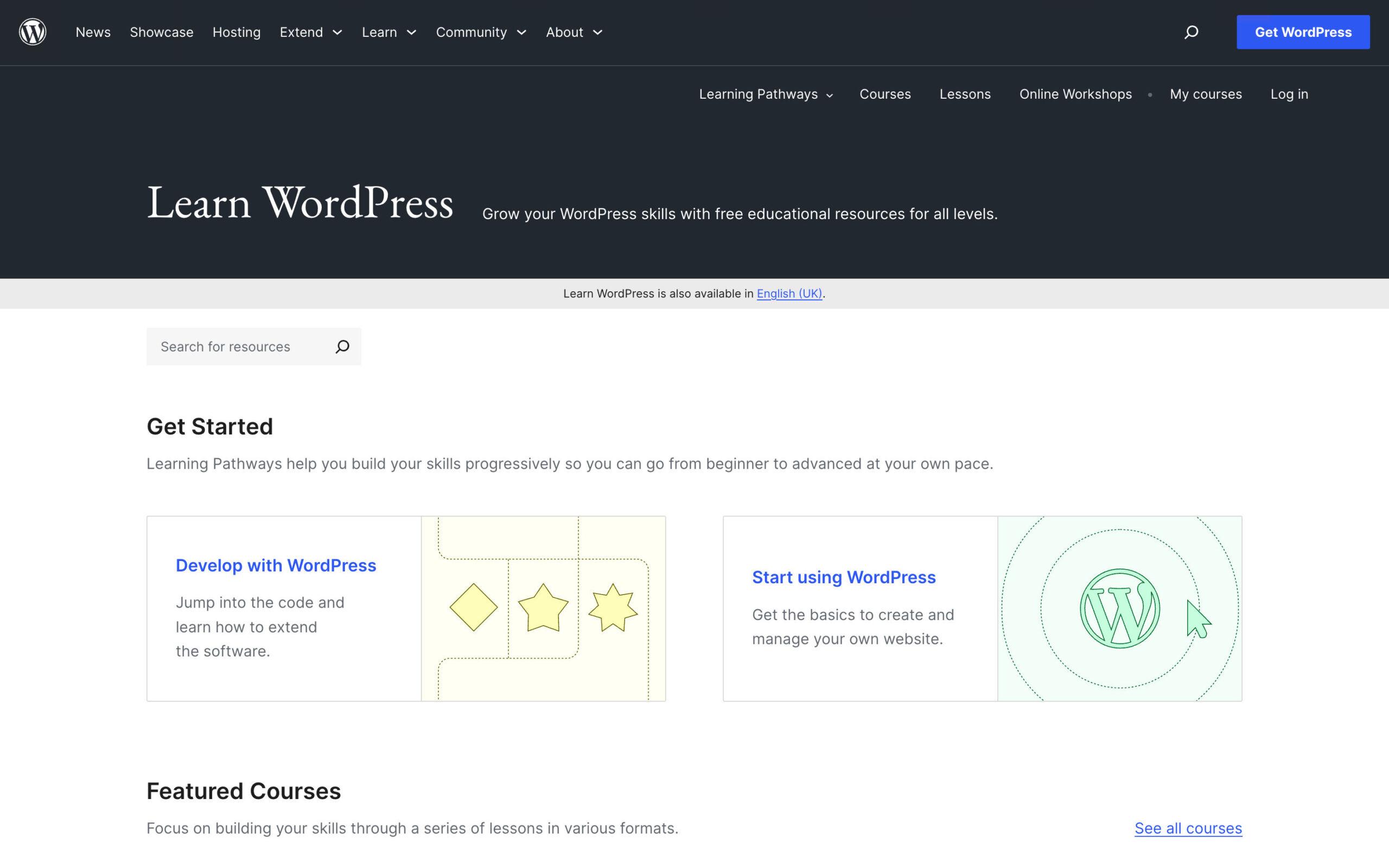
Task: Click "Jump into the code" description text
Action: pos(260,627)
